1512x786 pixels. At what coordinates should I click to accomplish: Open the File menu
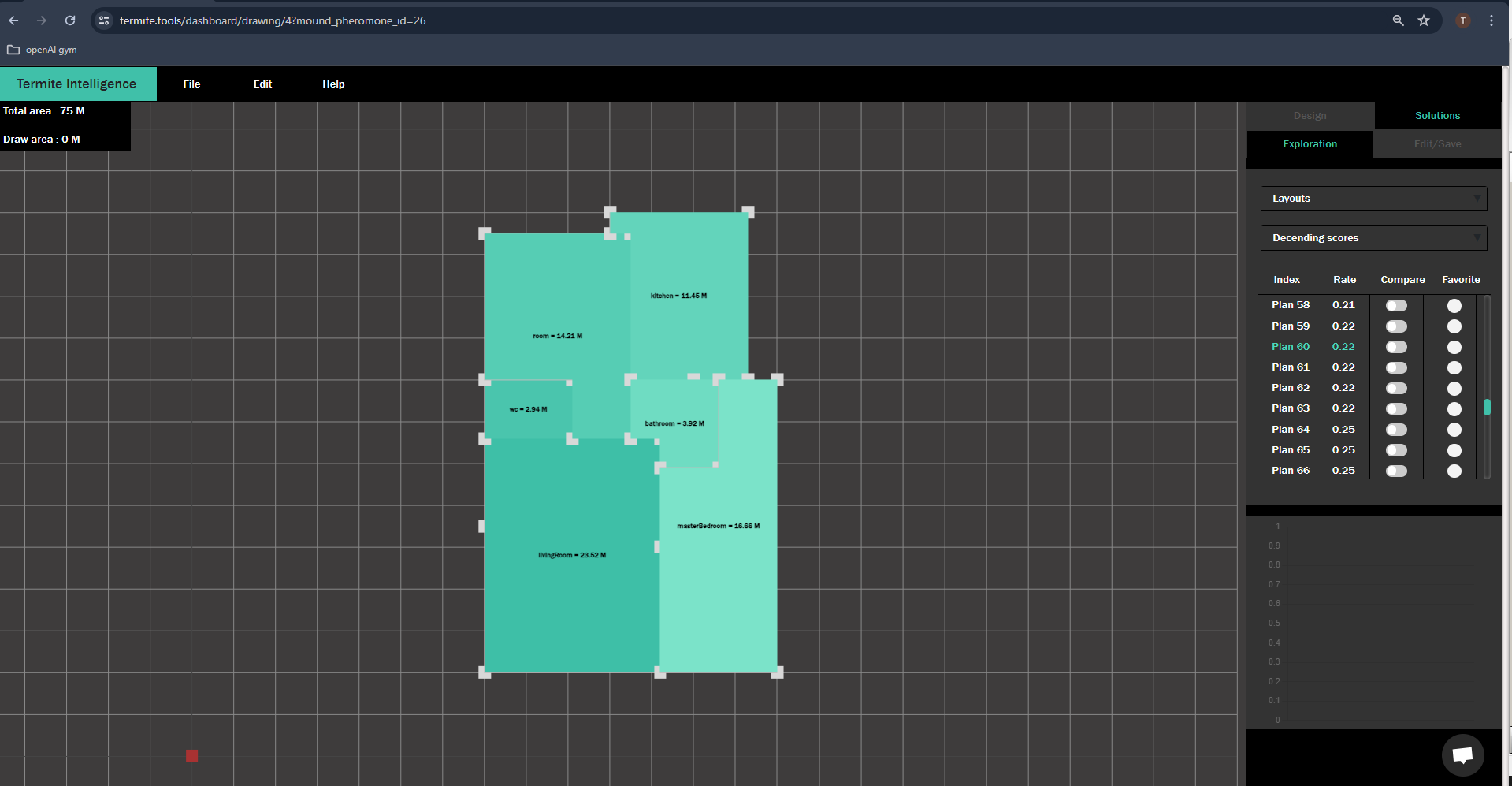(191, 84)
